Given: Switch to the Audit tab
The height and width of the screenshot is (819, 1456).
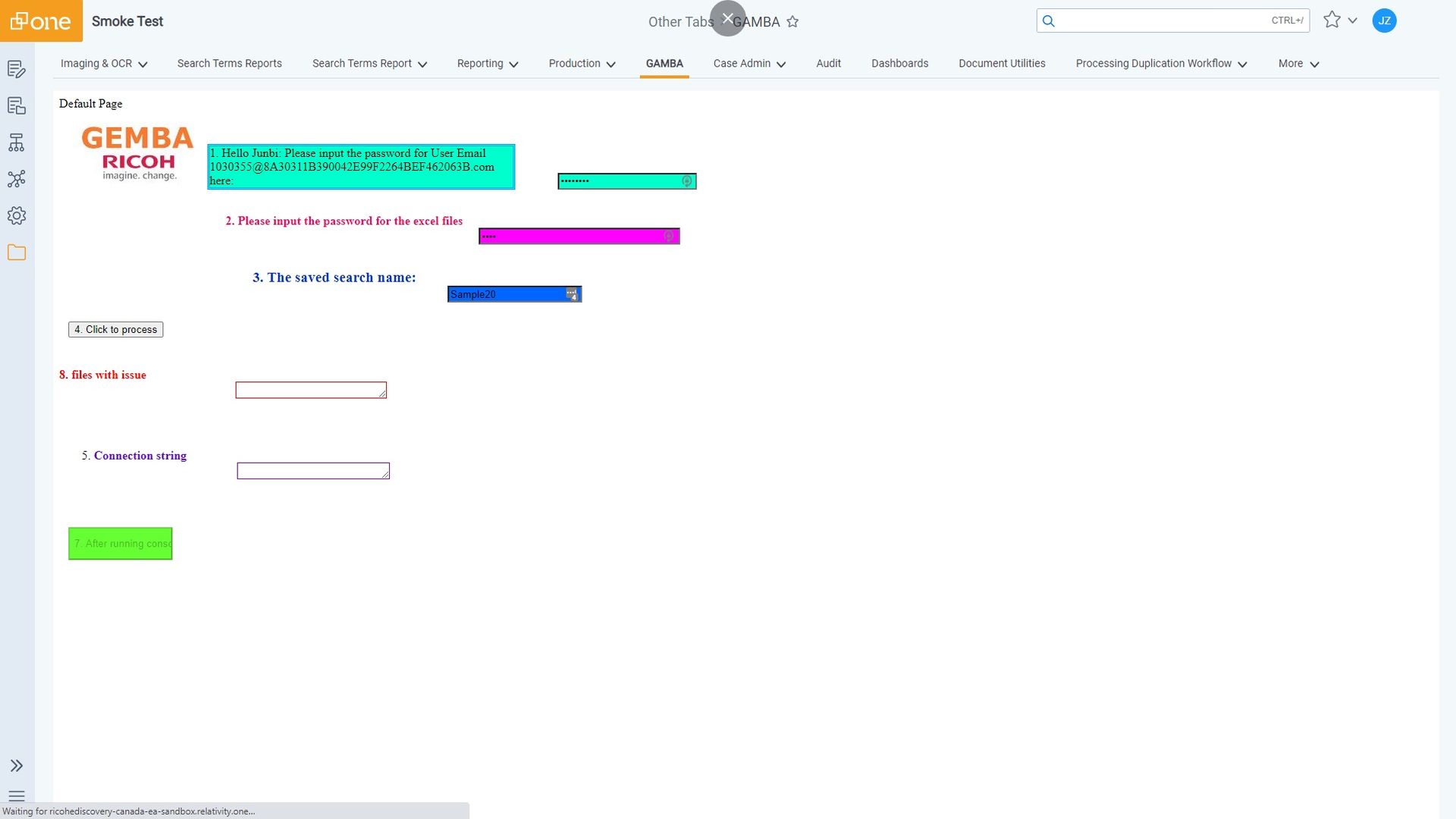Looking at the screenshot, I should click(x=828, y=64).
